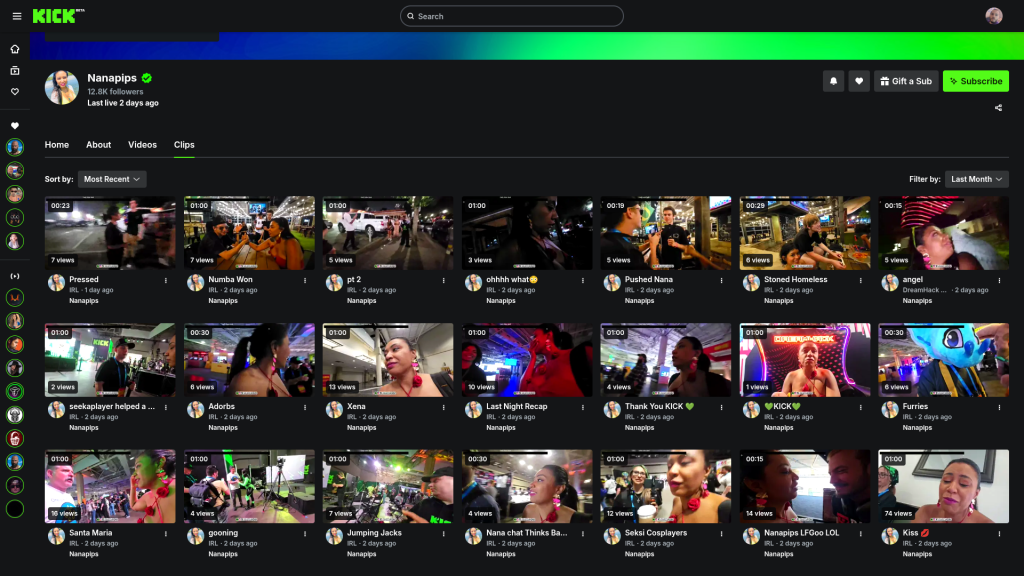The image size is (1024, 576).
Task: Play the Santa Maria clip thumbnail
Action: (110, 486)
